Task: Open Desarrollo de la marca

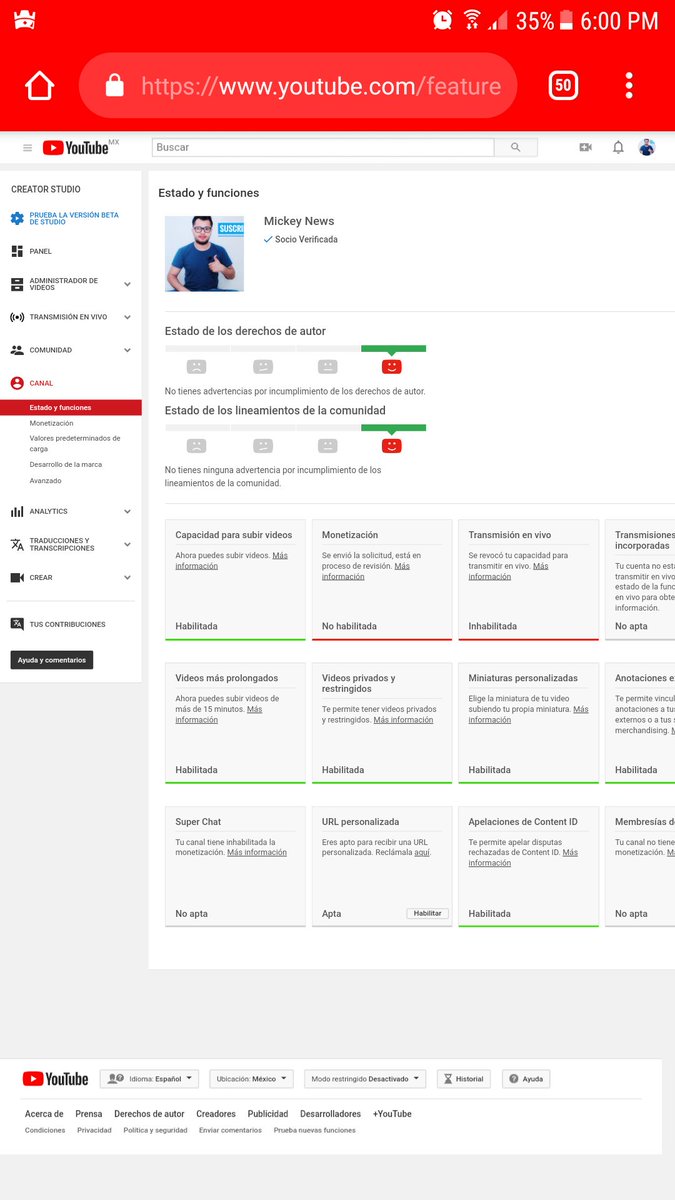Action: (x=65, y=464)
